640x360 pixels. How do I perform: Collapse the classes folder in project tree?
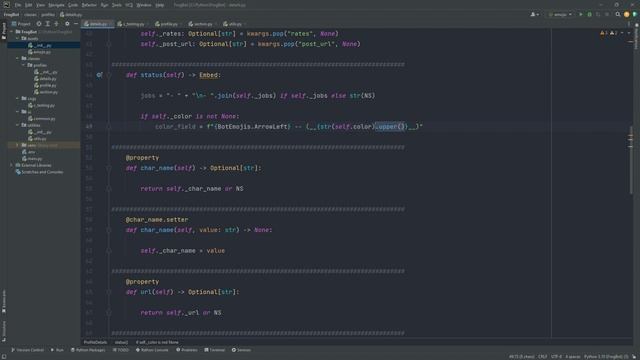coord(18,58)
